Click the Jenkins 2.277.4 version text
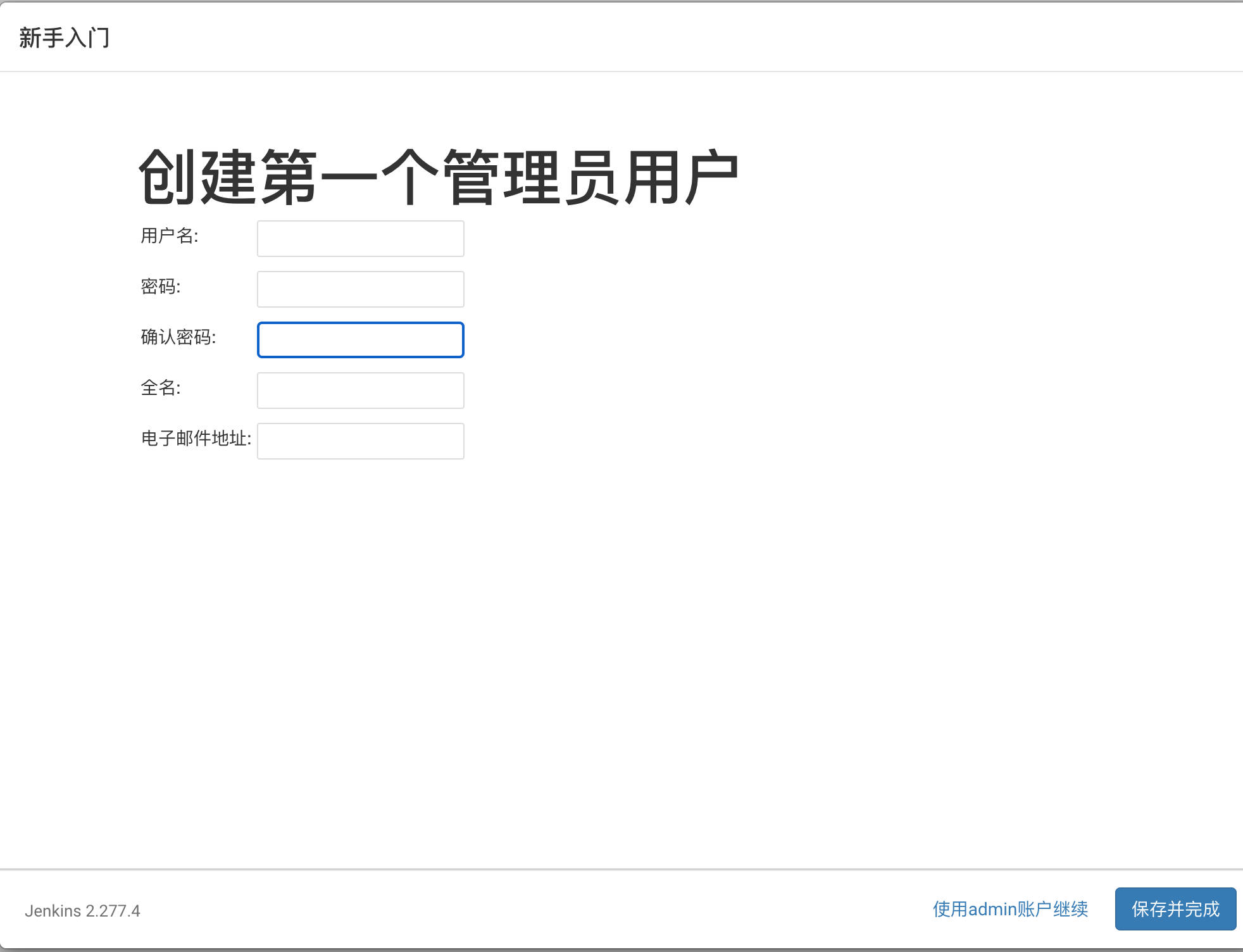The width and height of the screenshot is (1243, 952). click(x=82, y=911)
